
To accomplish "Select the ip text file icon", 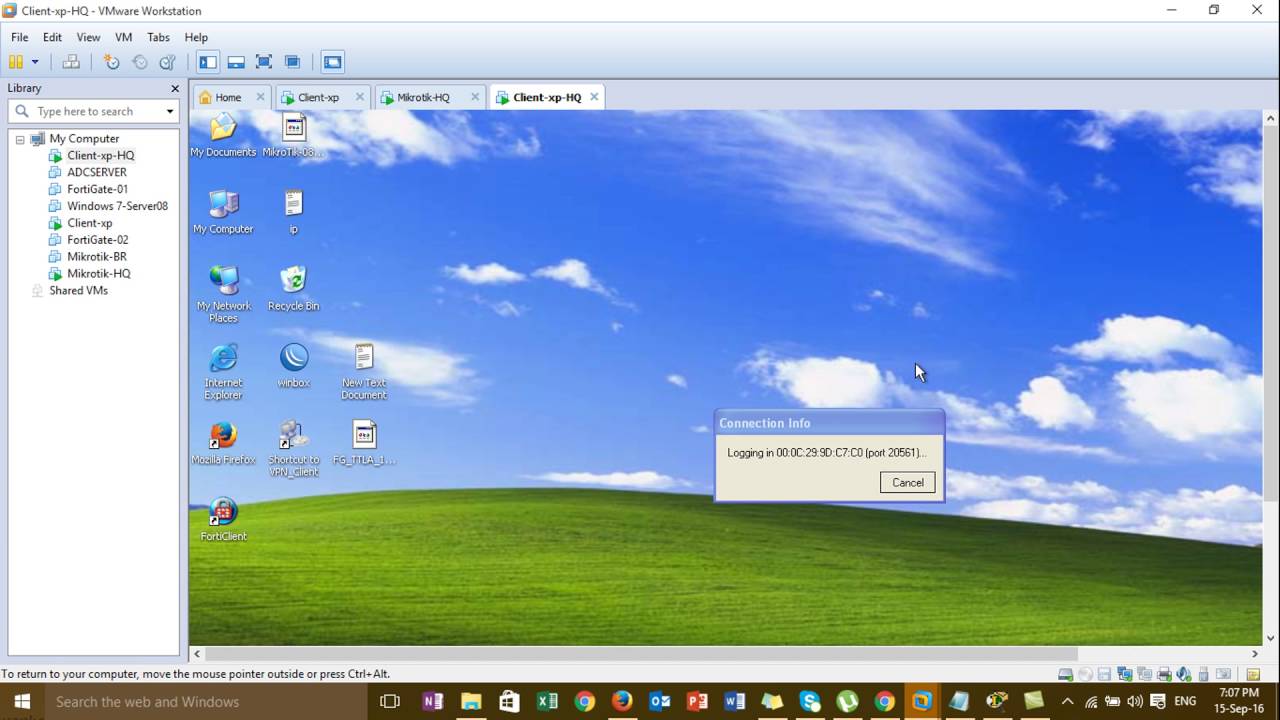I will pos(293,212).
